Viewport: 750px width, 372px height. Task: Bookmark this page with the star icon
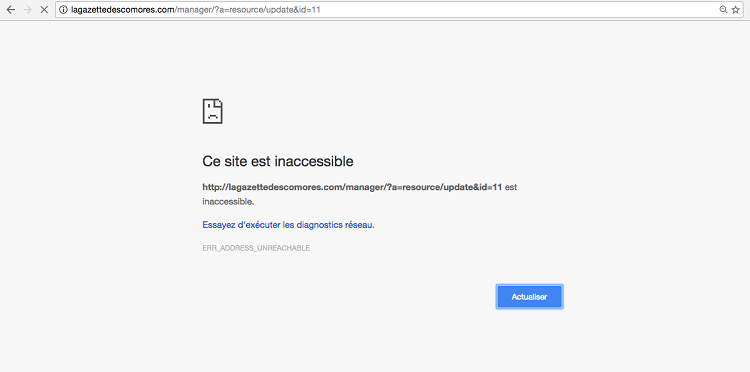(x=736, y=10)
